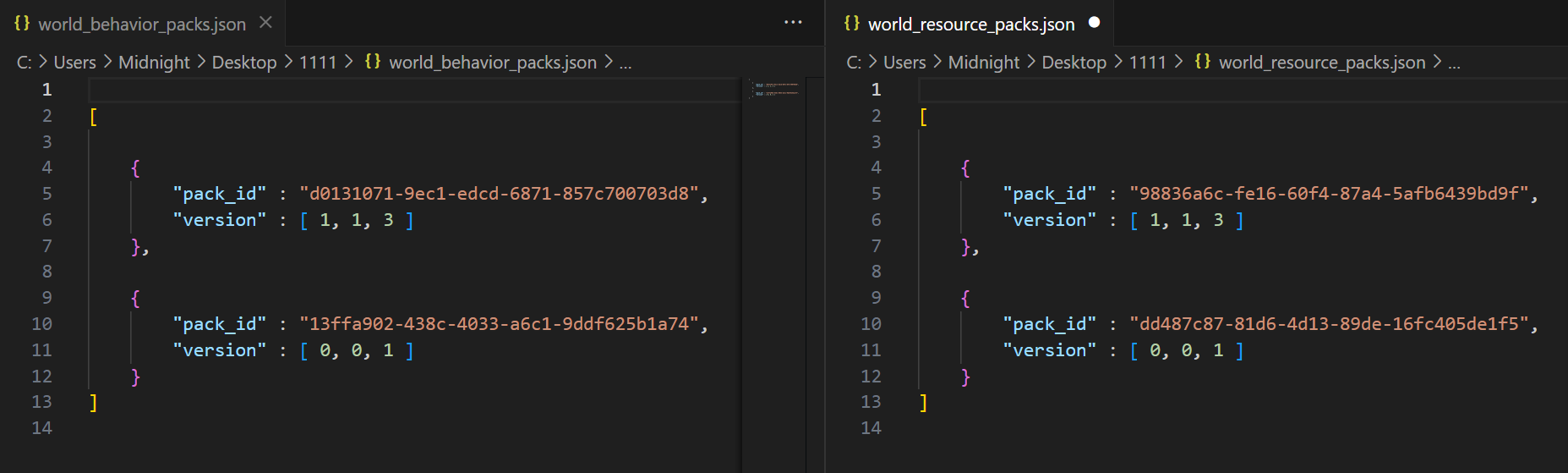
Task: Click "pack_id" key on line 10 left editor
Action: coord(220,324)
